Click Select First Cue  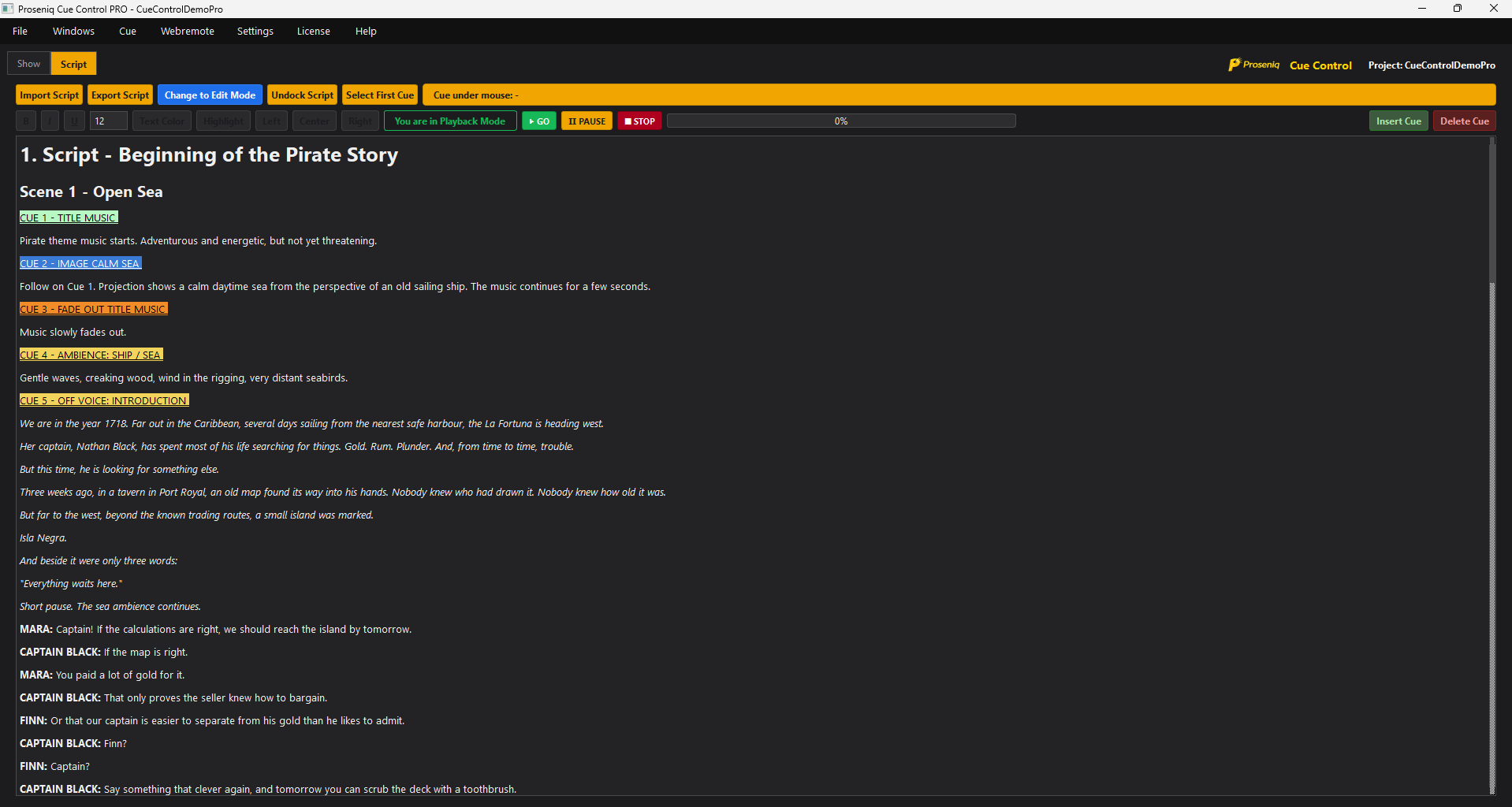coord(380,95)
